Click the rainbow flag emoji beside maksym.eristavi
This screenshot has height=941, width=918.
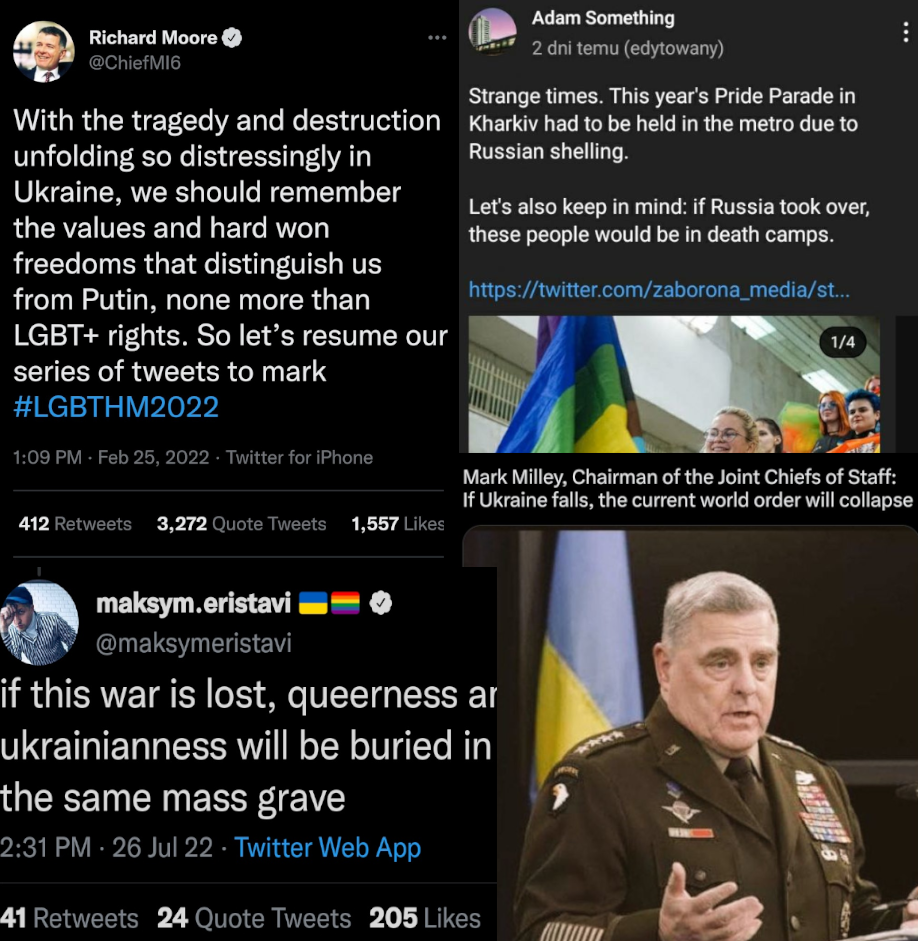point(345,603)
